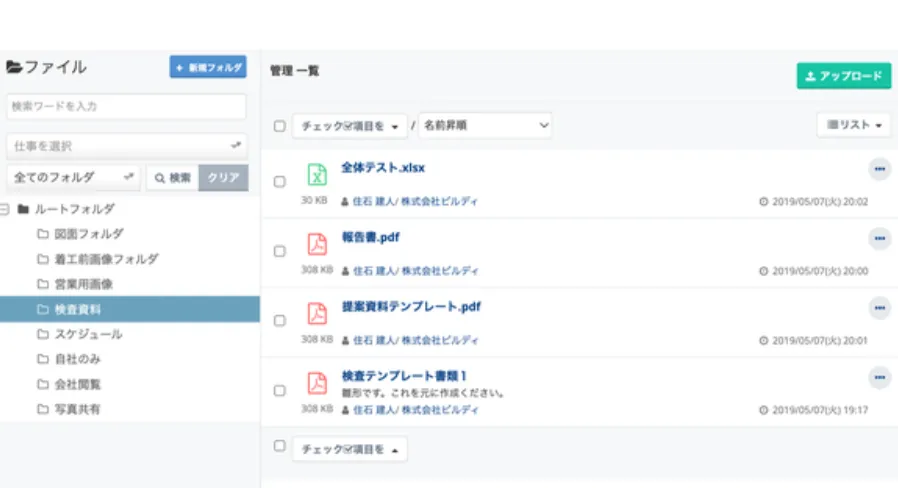Image resolution: width=898 pixels, height=488 pixels.
Task: Open the 提案資料テンプレート.pdf file link
Action: coord(411,306)
